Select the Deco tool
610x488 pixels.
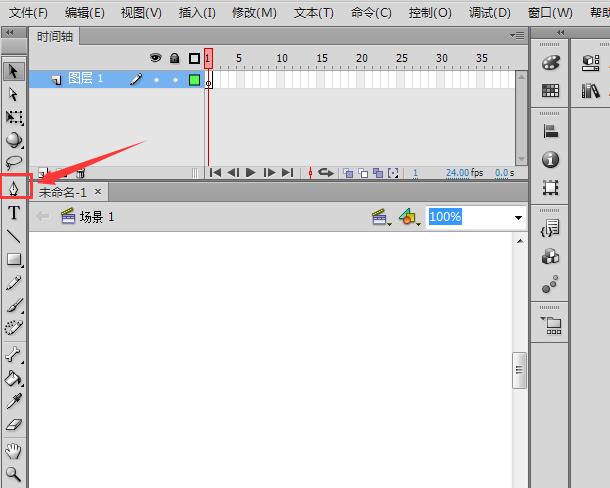tap(14, 328)
